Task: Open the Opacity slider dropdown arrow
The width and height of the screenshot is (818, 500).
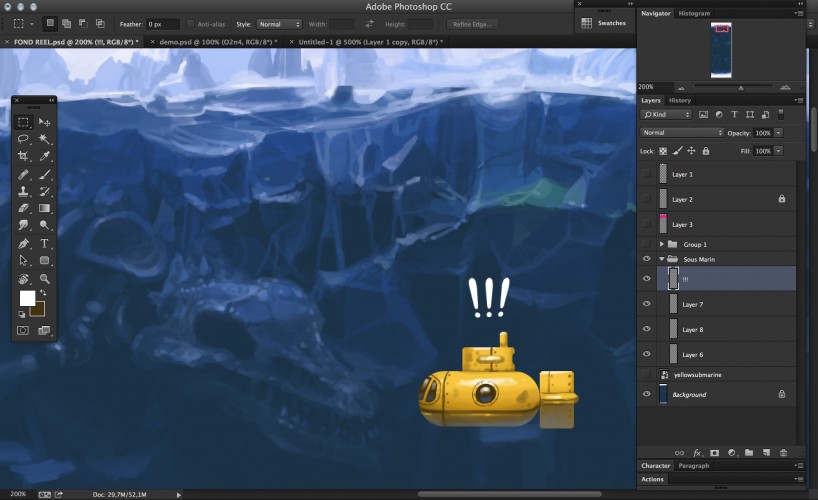Action: pos(778,133)
